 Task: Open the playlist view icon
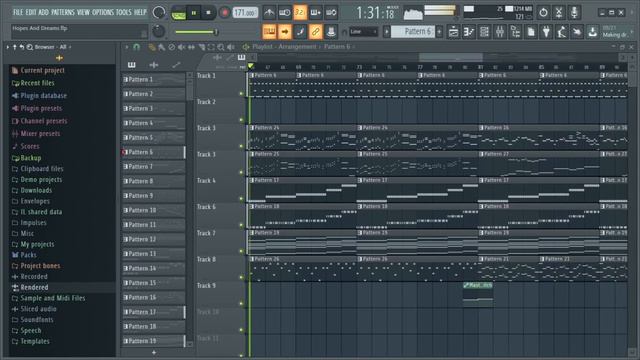(x=453, y=31)
